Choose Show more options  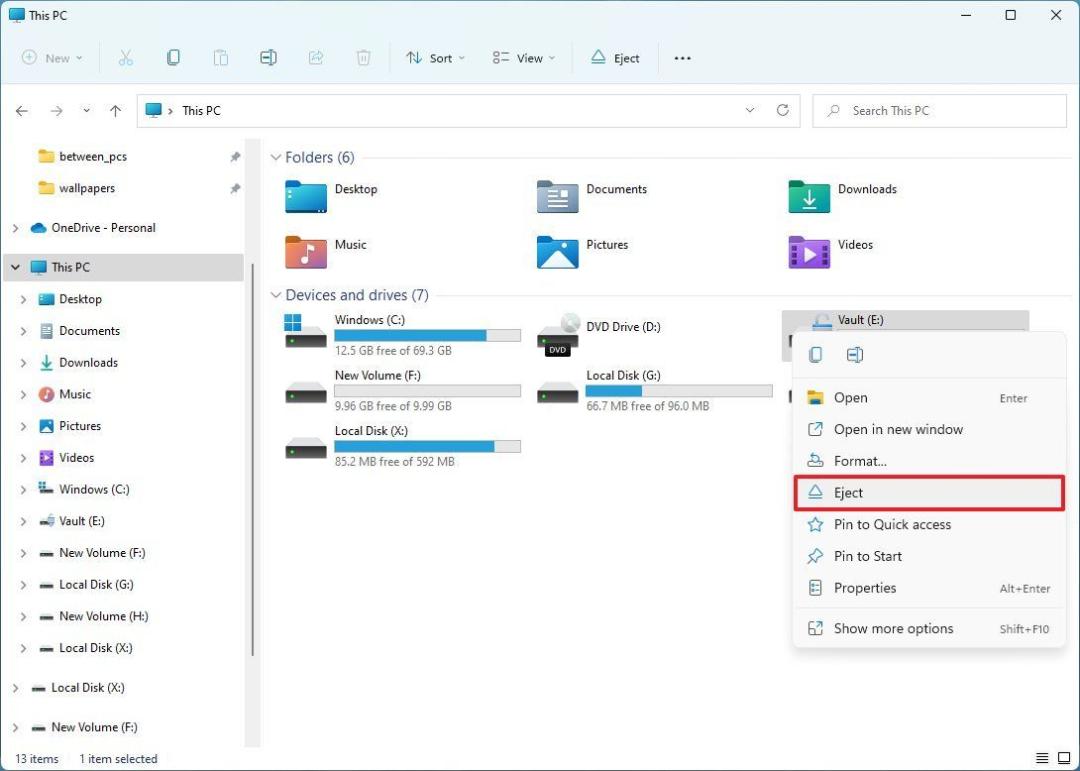928,628
